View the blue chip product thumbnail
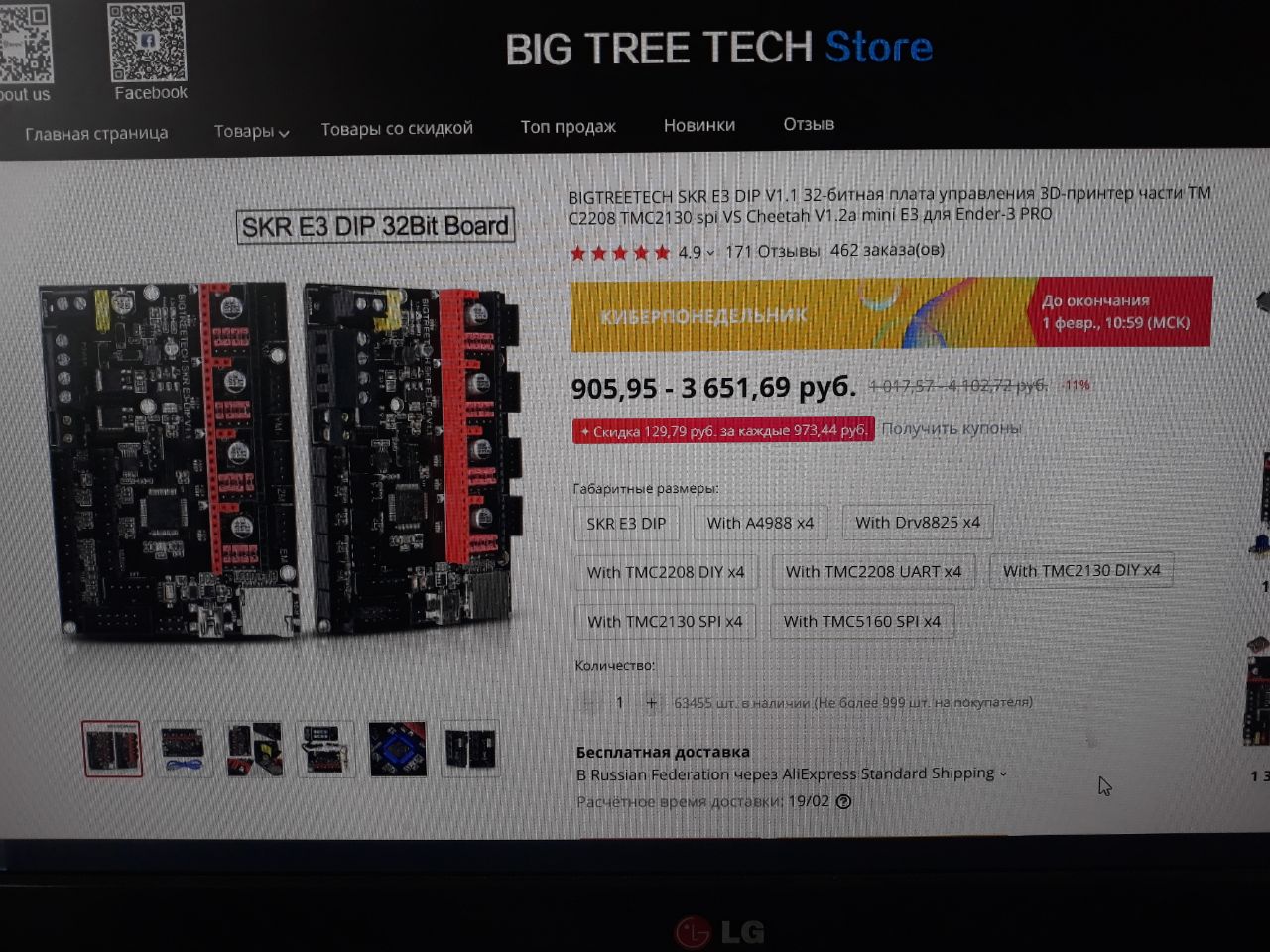Viewport: 1270px width, 952px height. (x=398, y=749)
